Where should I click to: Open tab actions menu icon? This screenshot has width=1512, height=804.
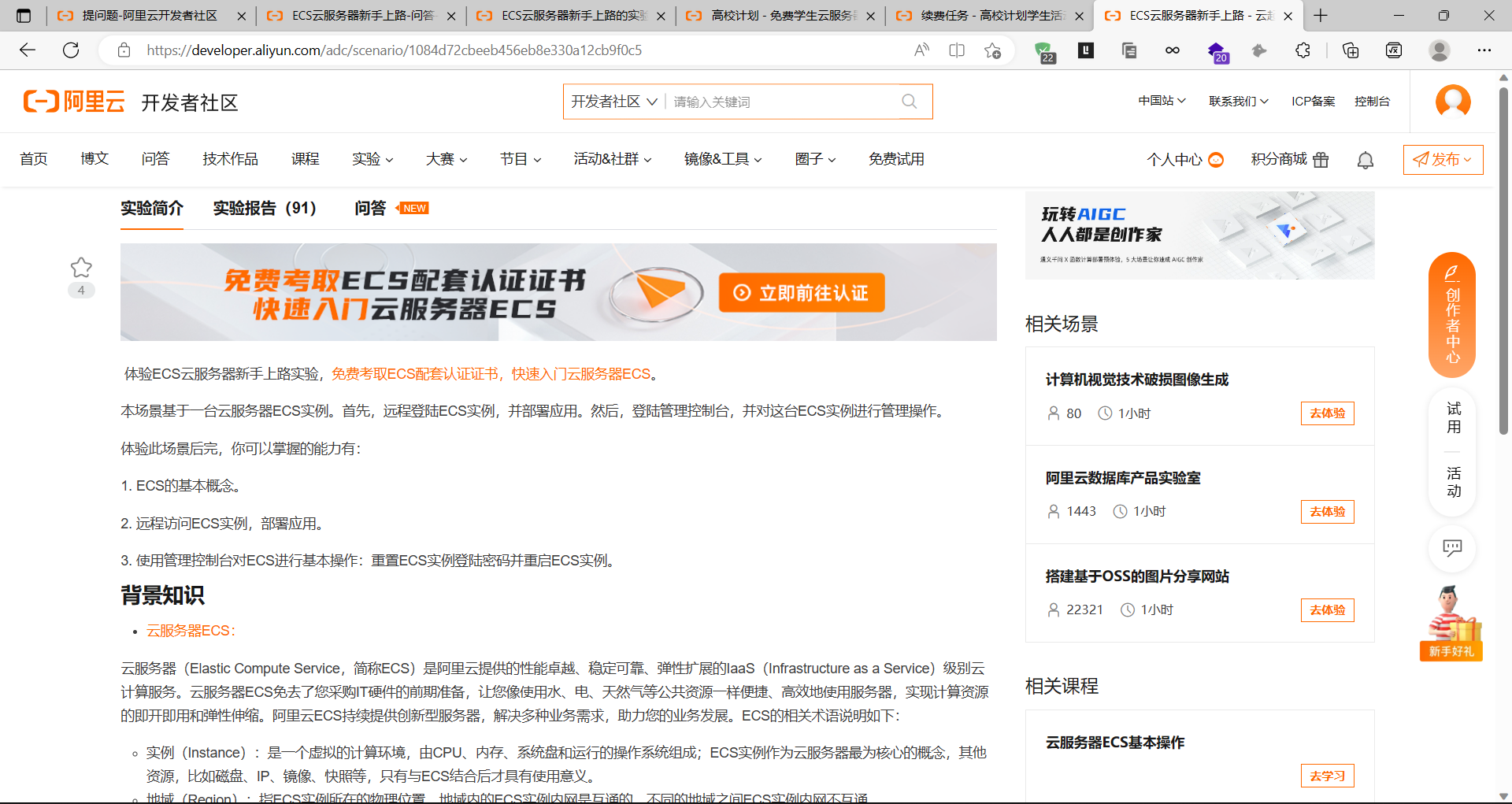click(24, 16)
